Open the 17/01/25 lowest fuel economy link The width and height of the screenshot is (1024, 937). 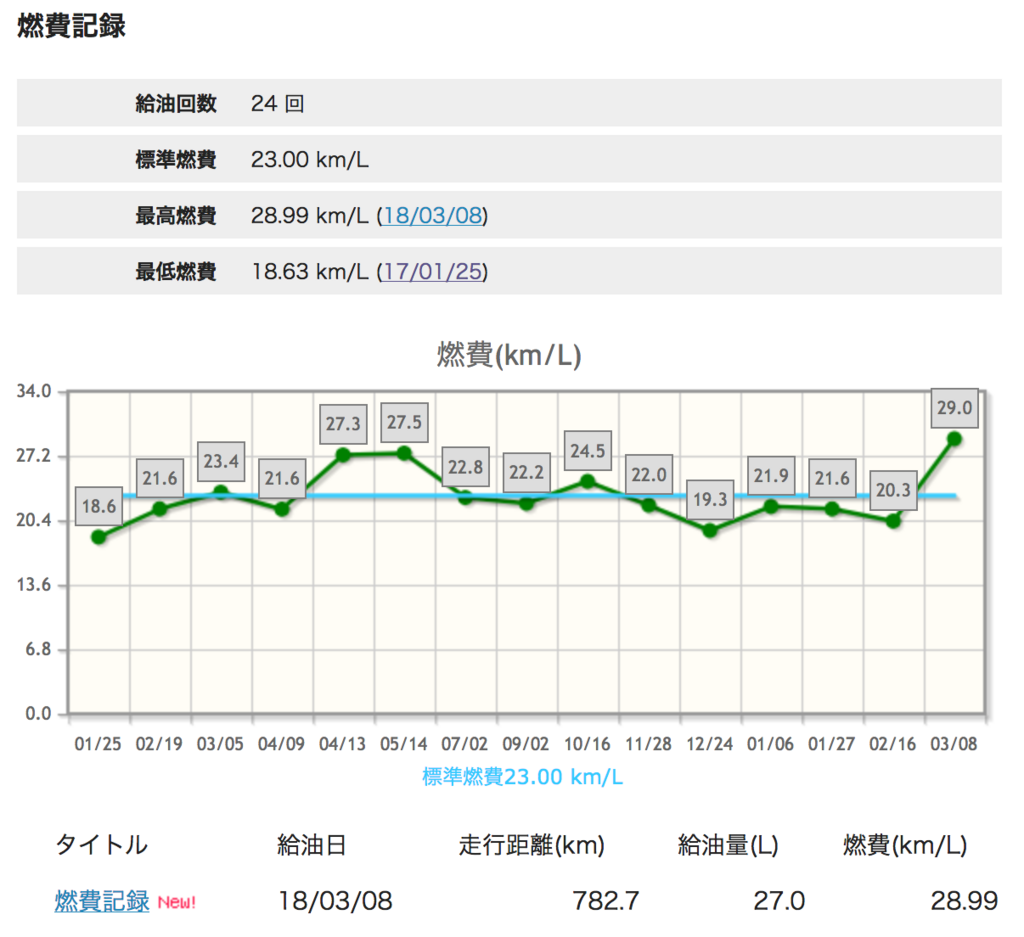click(x=432, y=272)
